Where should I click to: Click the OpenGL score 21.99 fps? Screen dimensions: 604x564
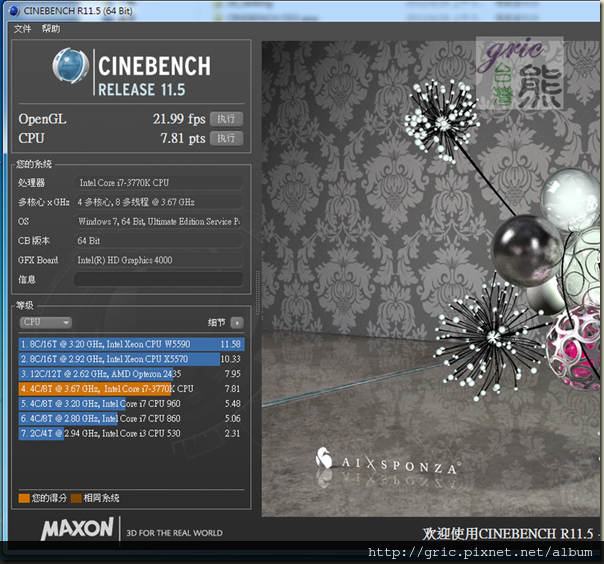[x=179, y=119]
